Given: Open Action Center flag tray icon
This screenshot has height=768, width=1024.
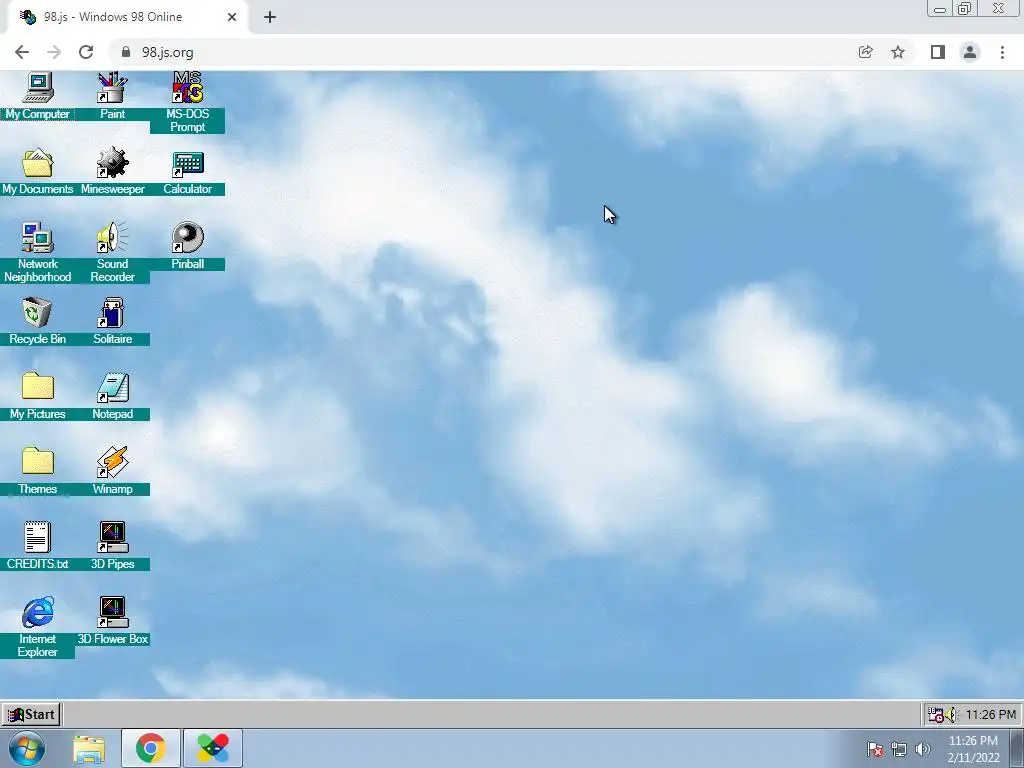Looking at the screenshot, I should [x=874, y=749].
